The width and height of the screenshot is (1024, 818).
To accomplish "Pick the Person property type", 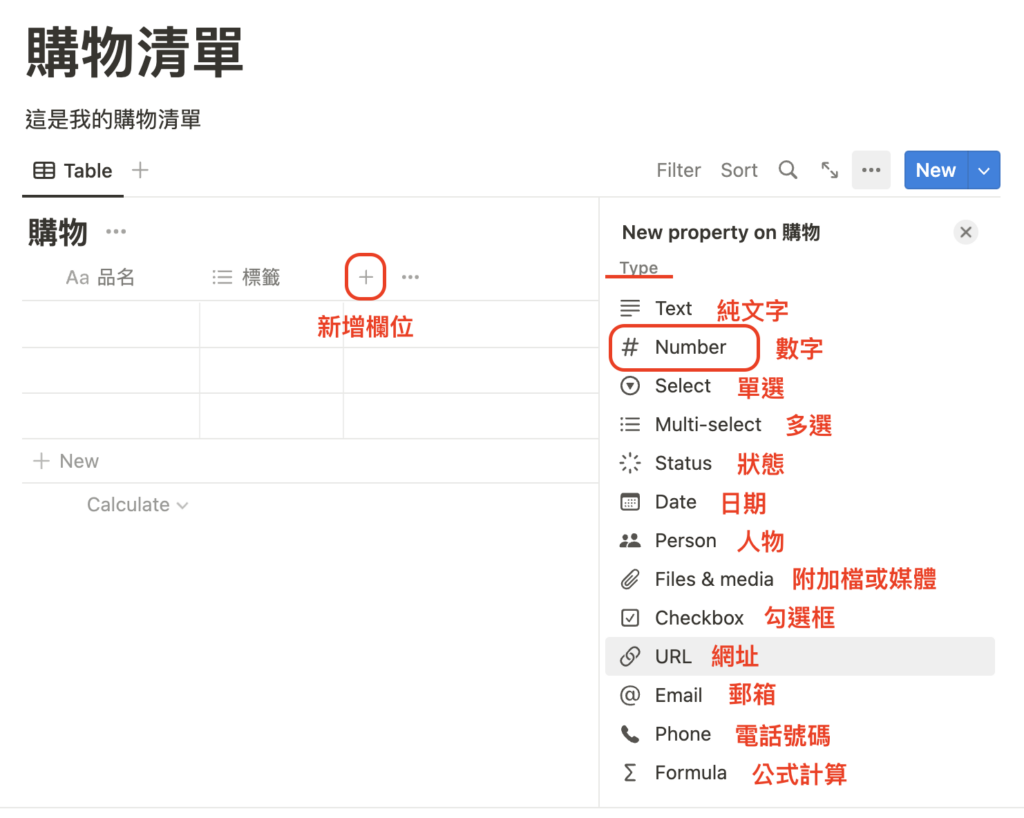I will click(685, 540).
